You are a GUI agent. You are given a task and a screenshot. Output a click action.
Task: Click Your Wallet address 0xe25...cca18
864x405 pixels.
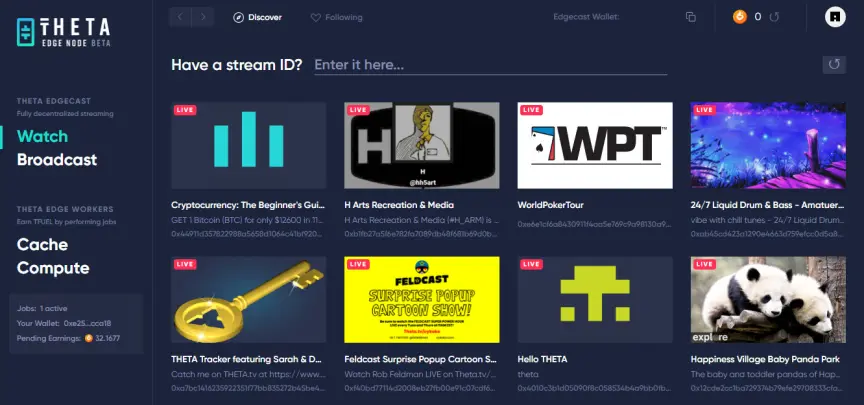tap(63, 323)
